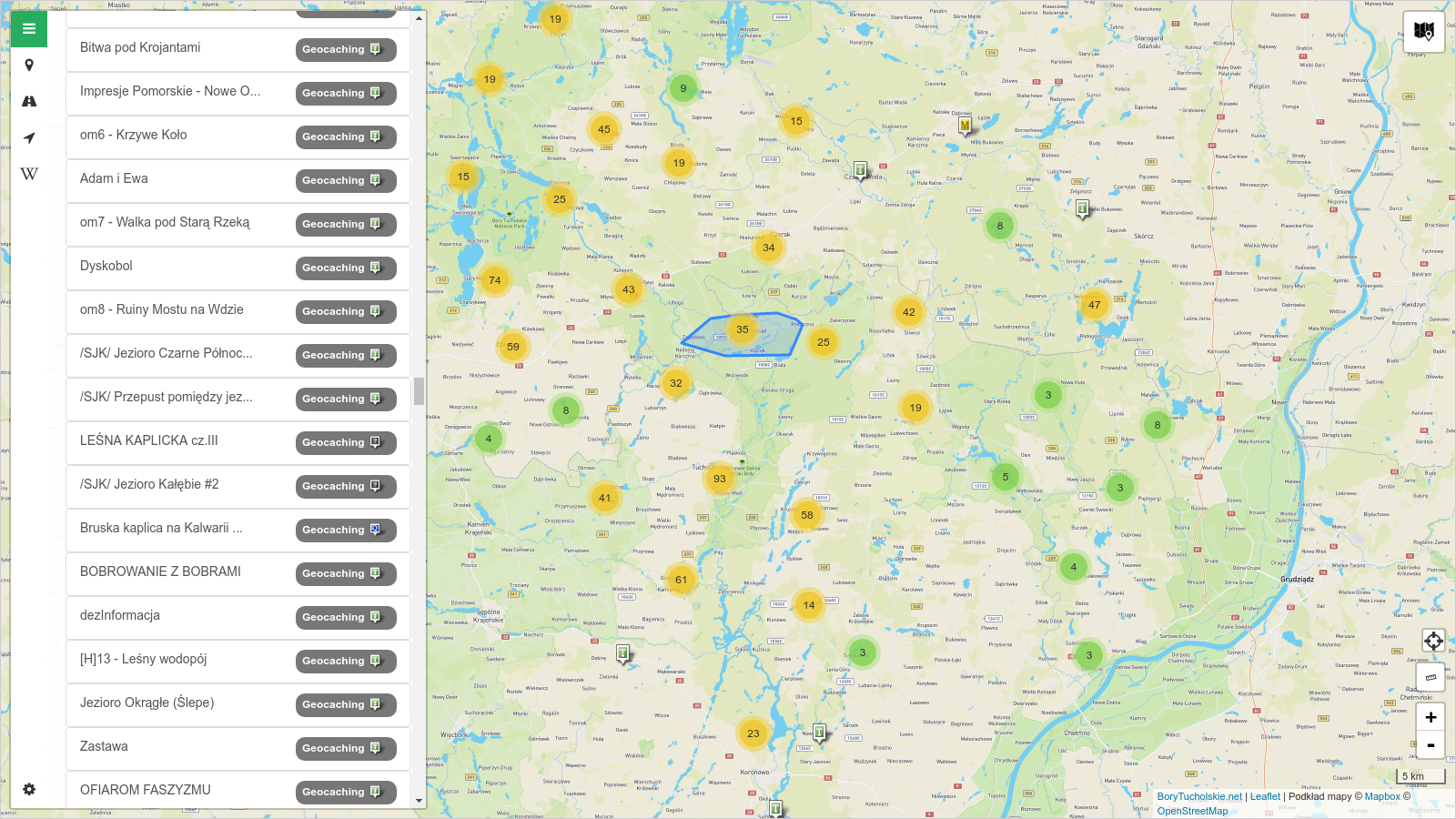
Task: Click the locate-me crosshair button
Action: pyautogui.click(x=1432, y=641)
